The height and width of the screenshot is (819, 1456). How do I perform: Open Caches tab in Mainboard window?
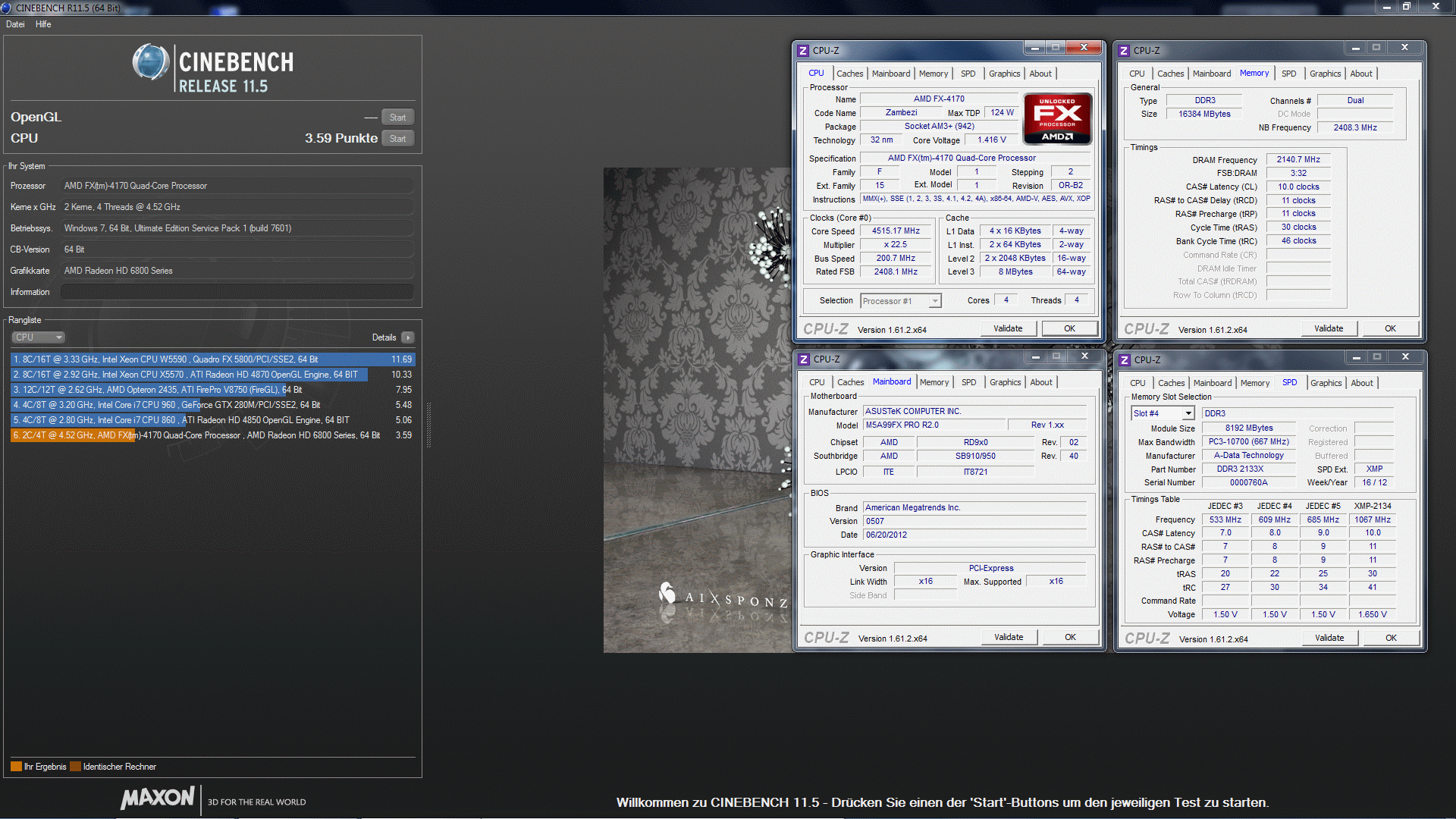851,382
